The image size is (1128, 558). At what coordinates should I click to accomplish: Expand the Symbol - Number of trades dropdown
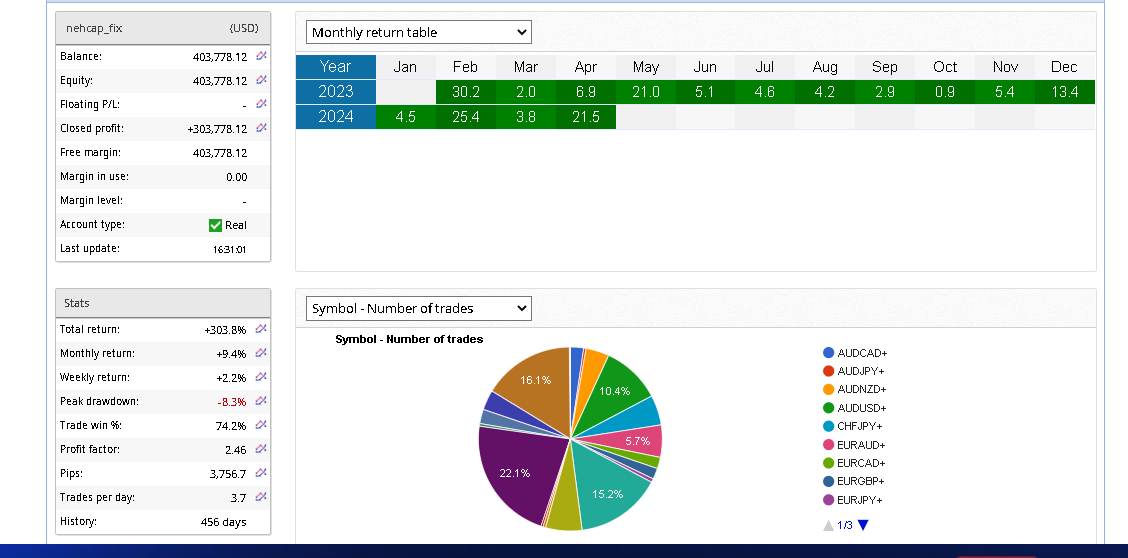pos(418,308)
